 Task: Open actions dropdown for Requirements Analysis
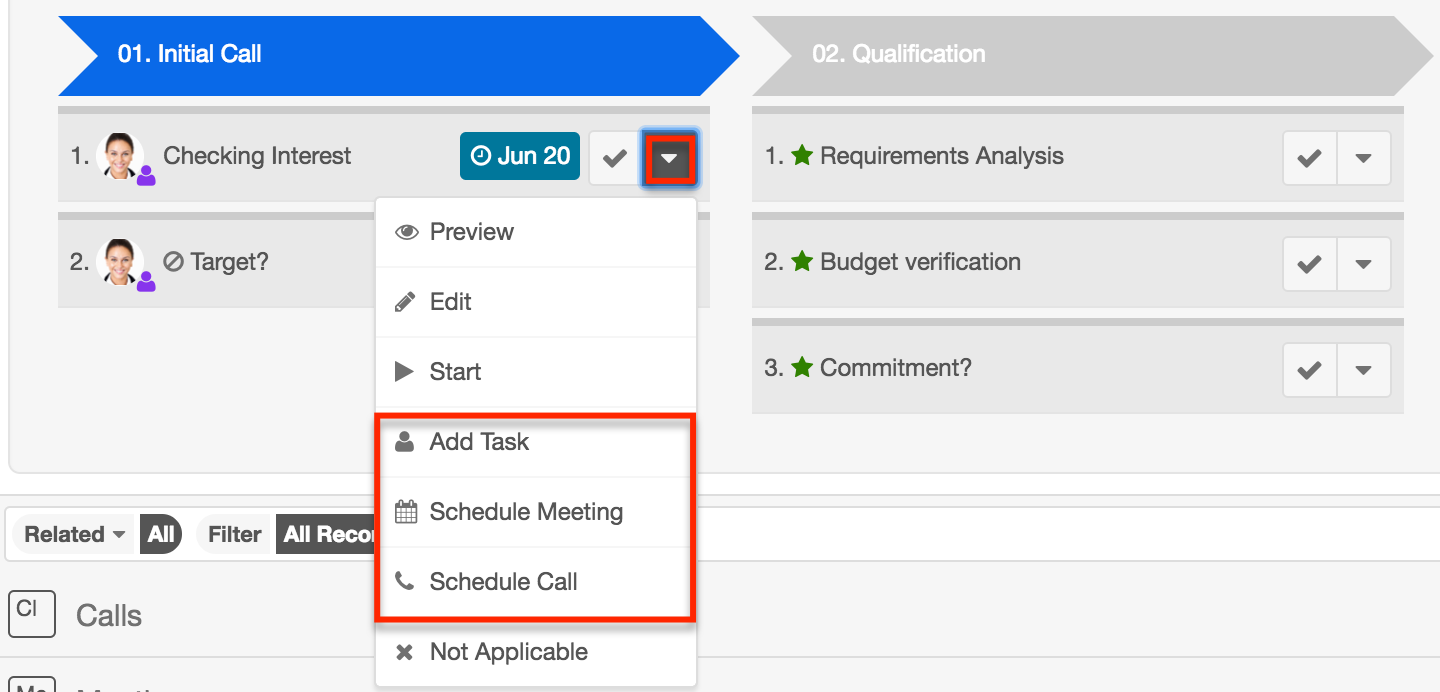[1363, 158]
